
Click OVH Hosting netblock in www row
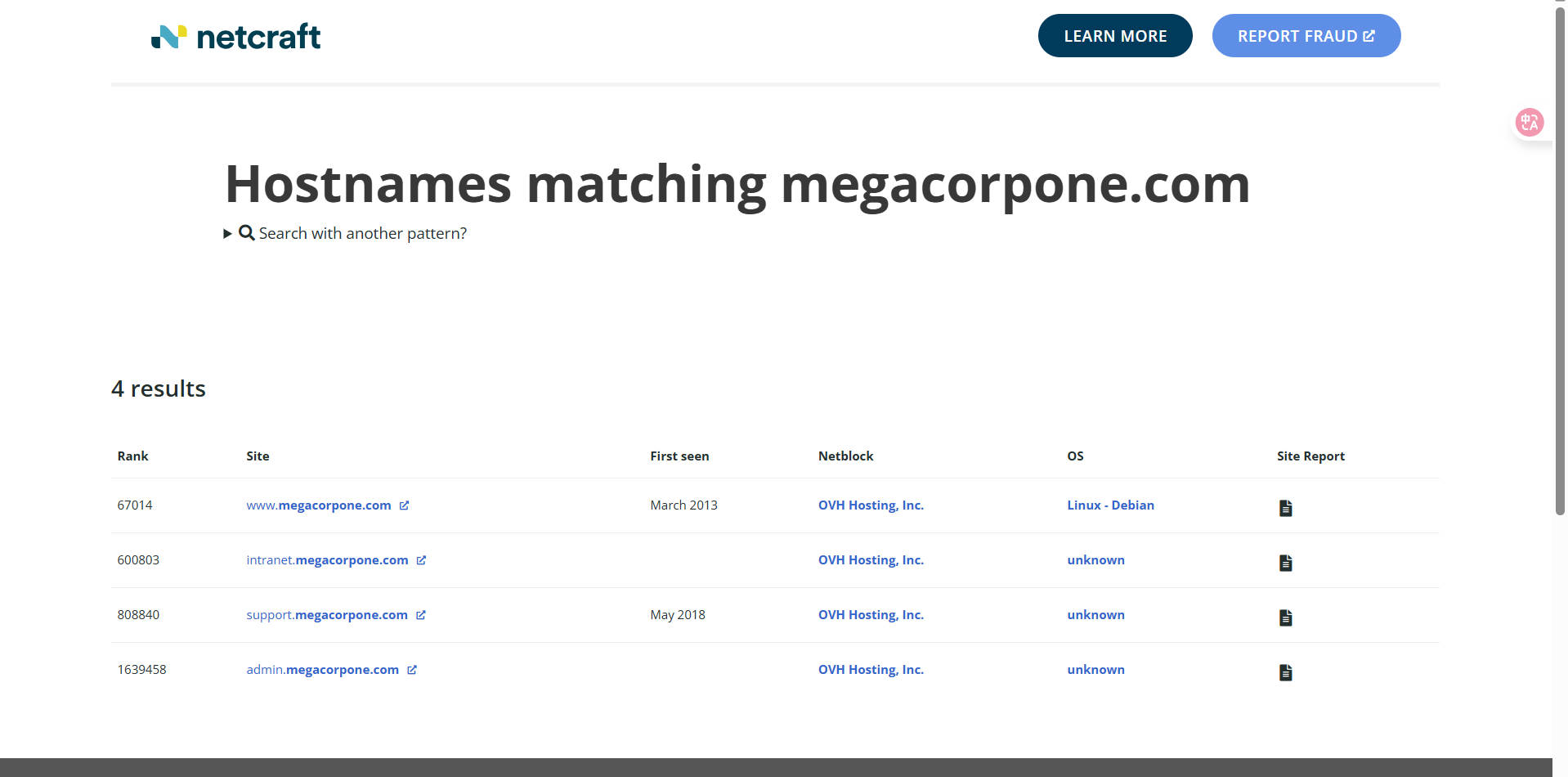point(871,505)
